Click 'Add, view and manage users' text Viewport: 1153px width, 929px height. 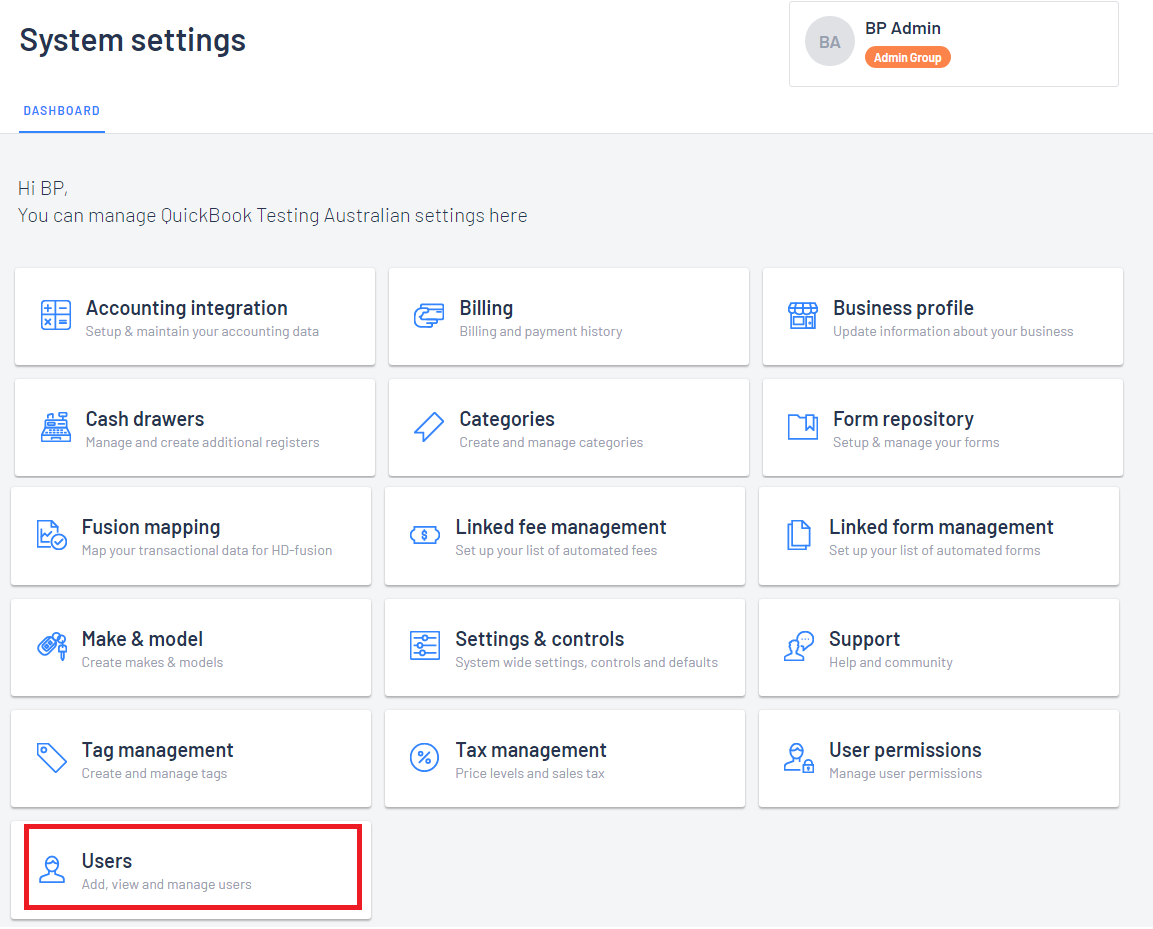pos(166,885)
